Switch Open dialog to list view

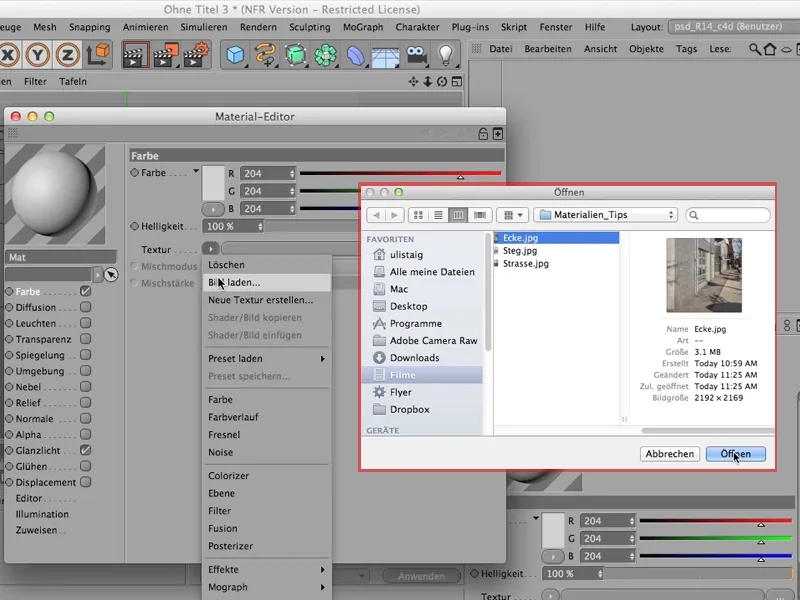tap(438, 215)
